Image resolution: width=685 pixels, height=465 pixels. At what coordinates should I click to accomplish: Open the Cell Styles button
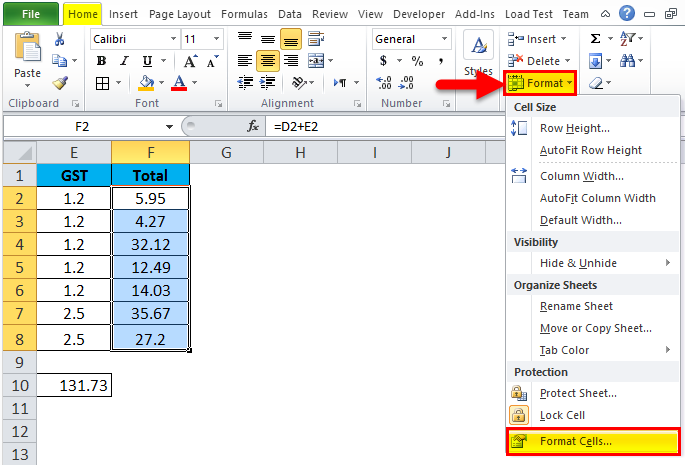point(478,54)
